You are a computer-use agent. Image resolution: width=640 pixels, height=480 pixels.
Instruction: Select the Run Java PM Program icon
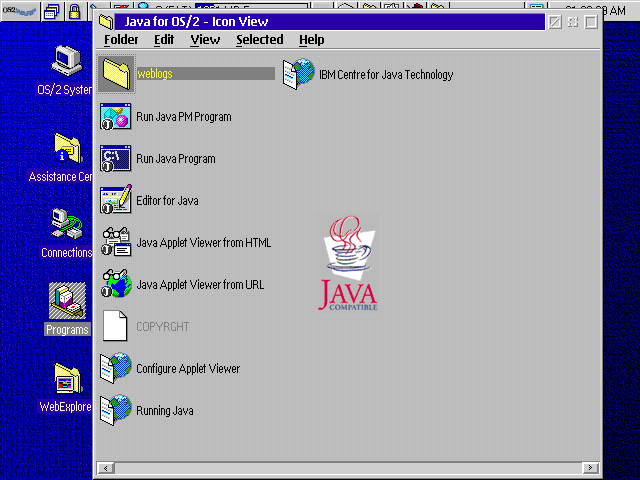[x=116, y=116]
